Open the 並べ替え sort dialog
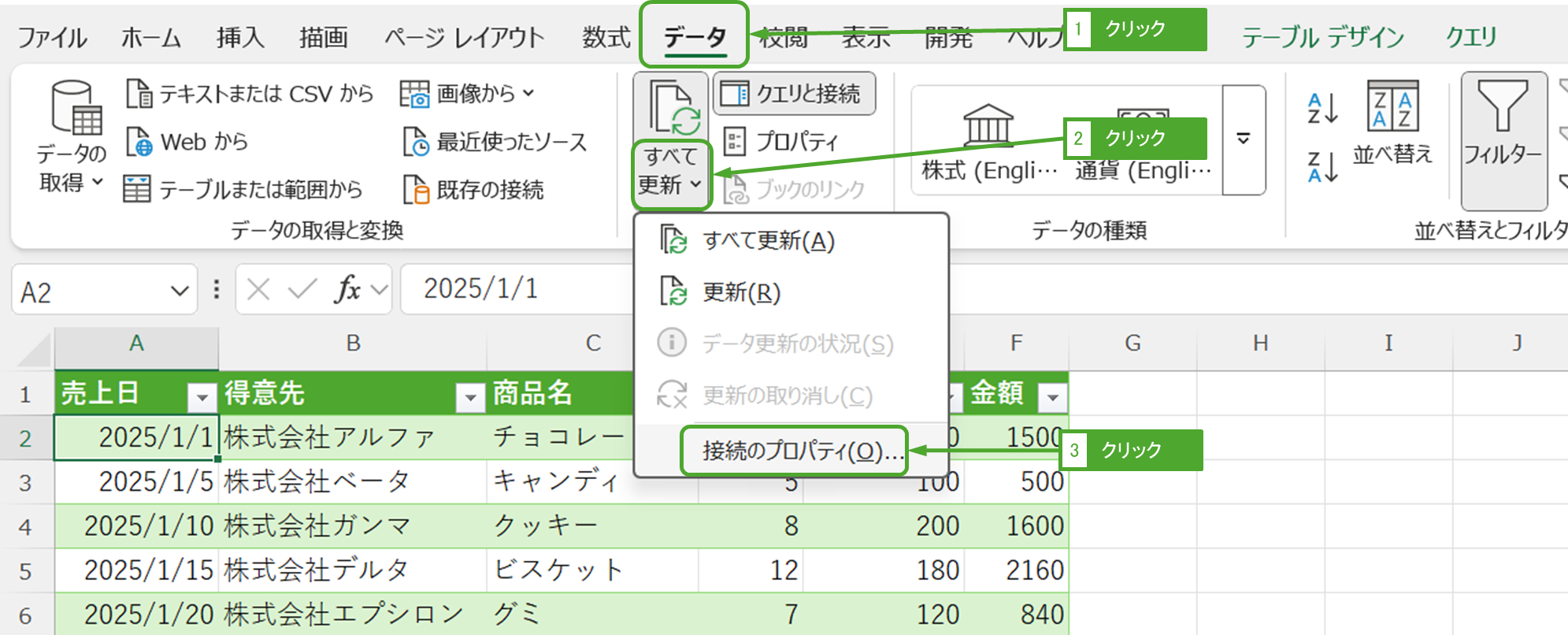Screen dimensions: 1568x635 coord(1392,122)
